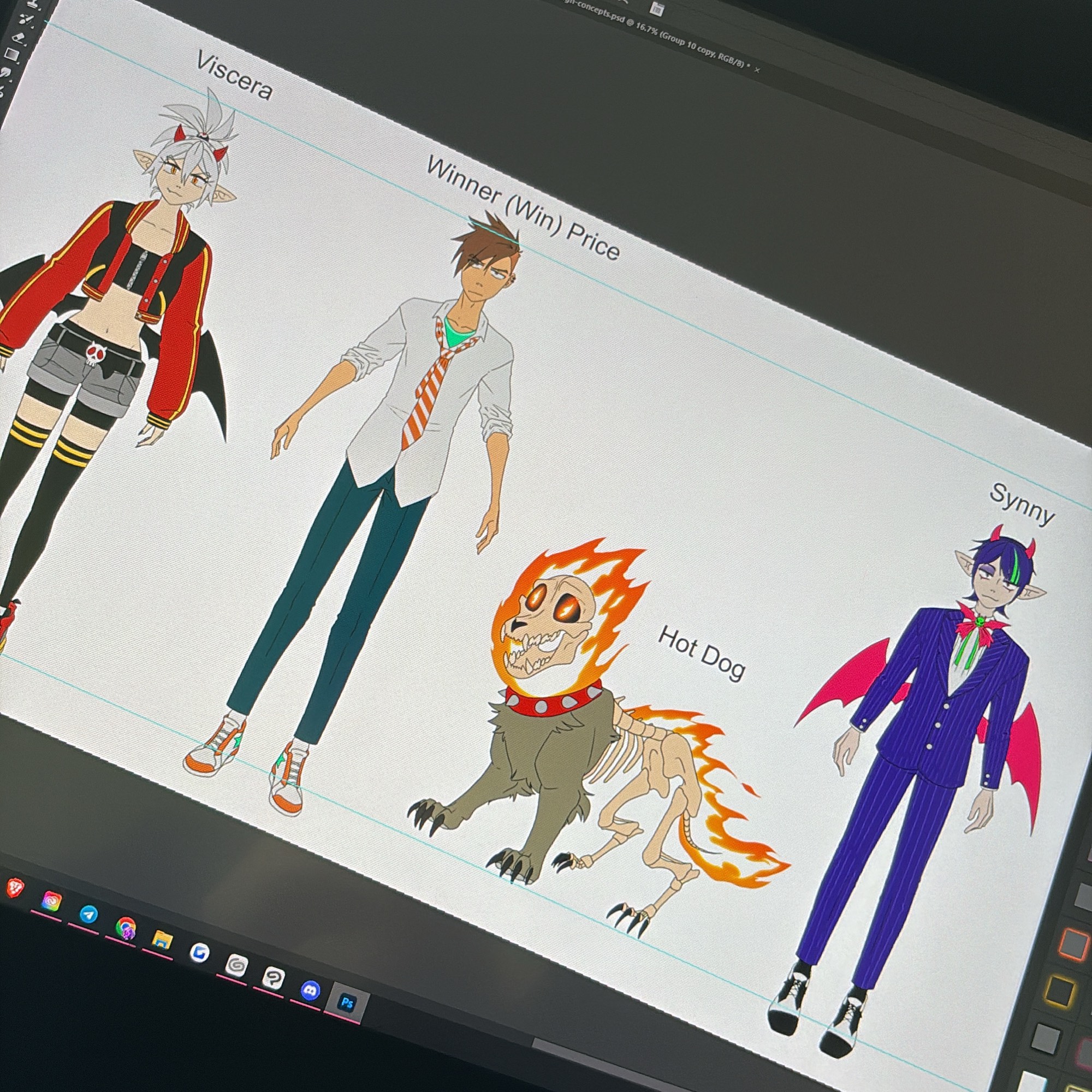Select the Eraser tool
The height and width of the screenshot is (1092, 1092).
[x=18, y=37]
